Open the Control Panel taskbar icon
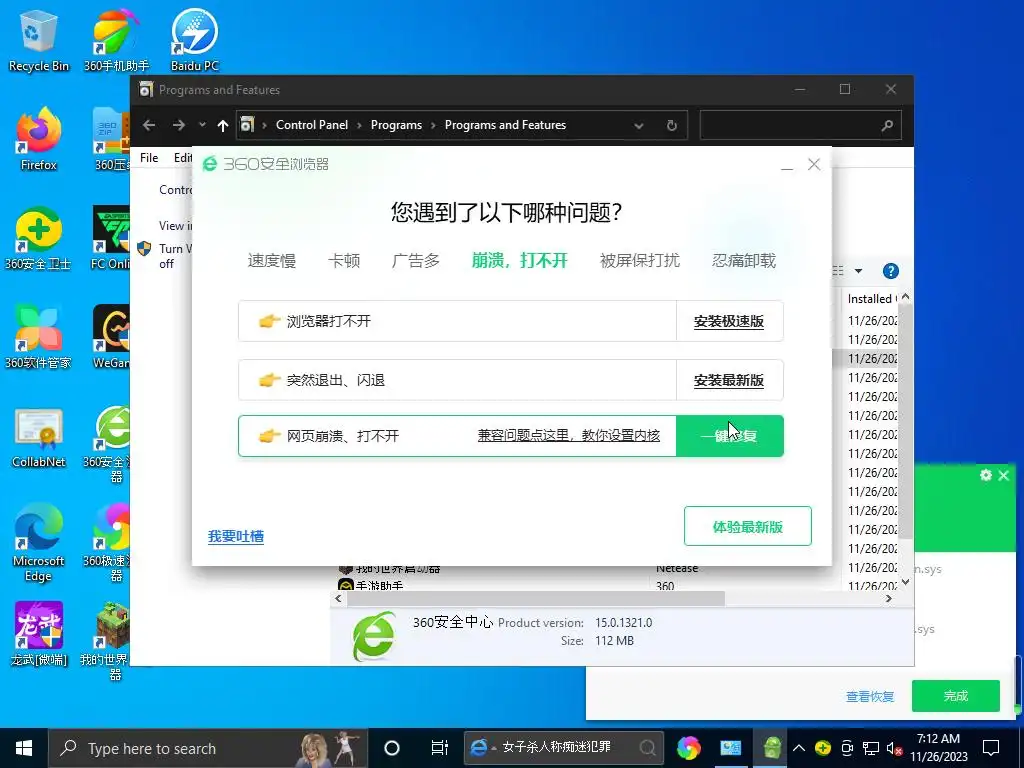Screen dimensions: 1024x768 pyautogui.click(x=730, y=748)
